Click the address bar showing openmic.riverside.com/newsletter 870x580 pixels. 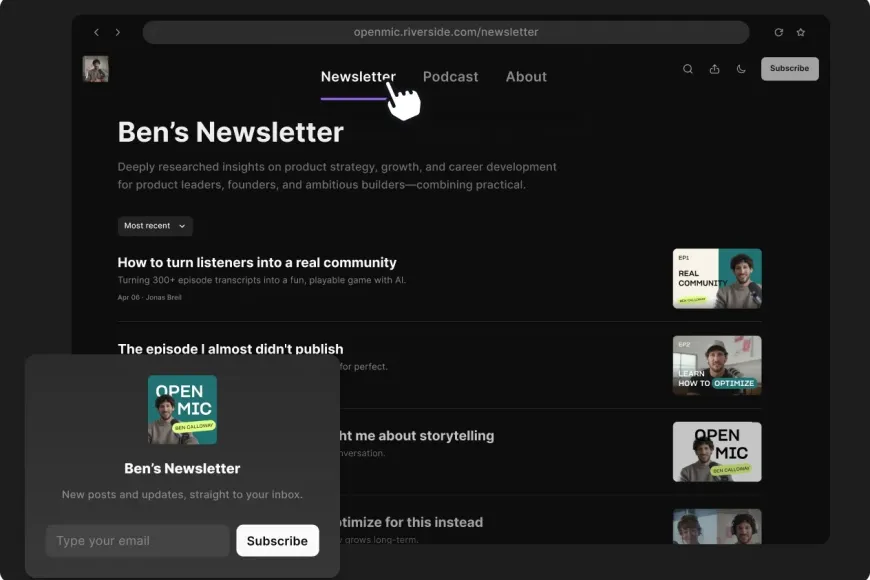coord(446,32)
